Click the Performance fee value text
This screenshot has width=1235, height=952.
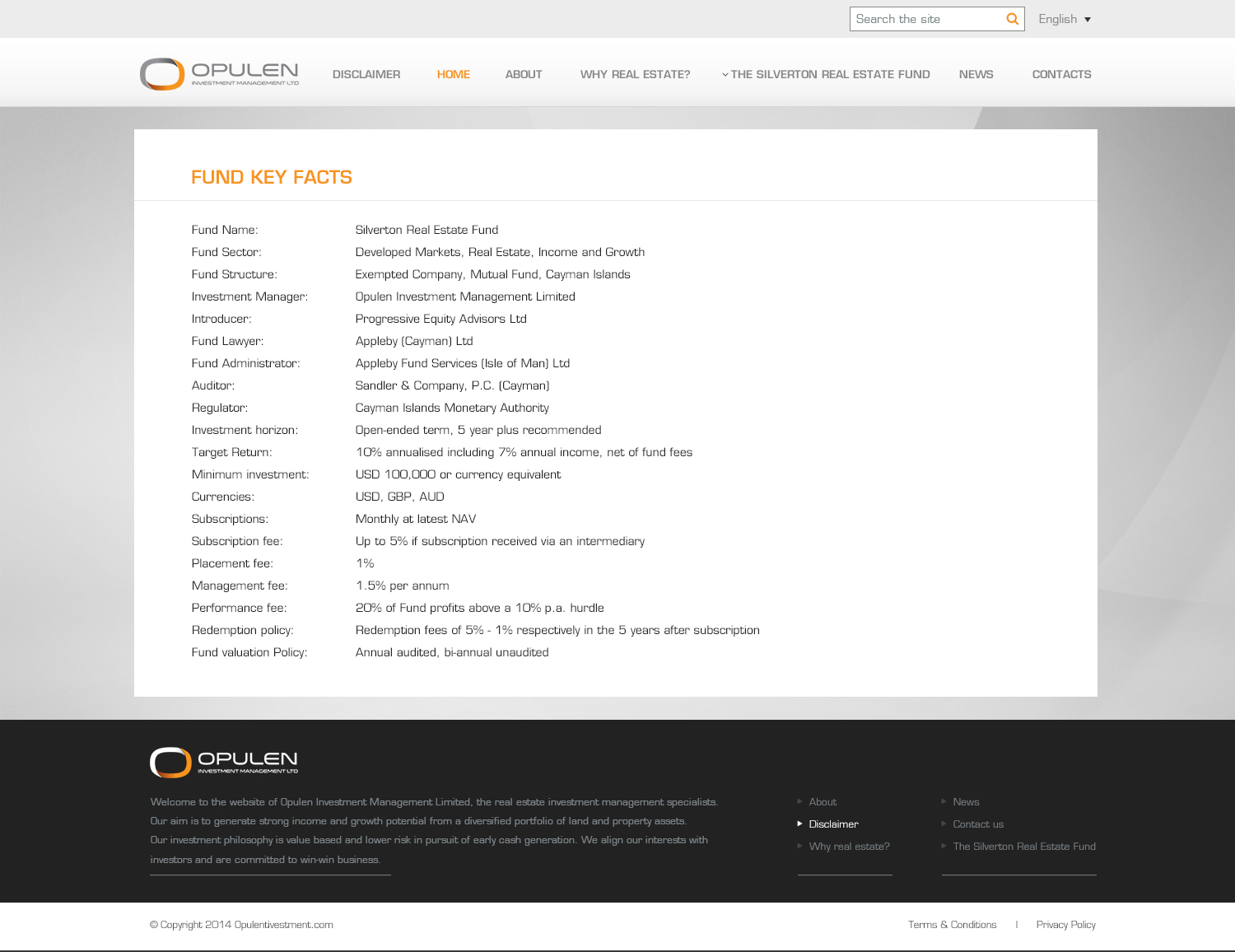point(479,608)
